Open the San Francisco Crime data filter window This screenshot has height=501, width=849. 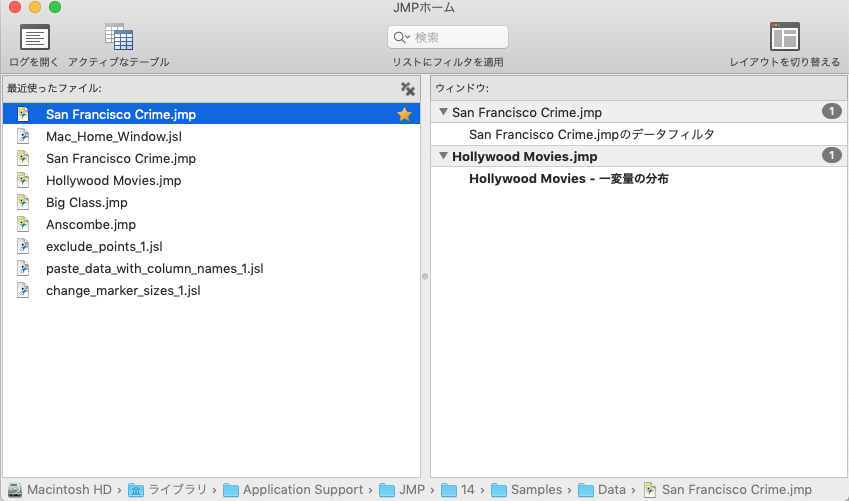point(591,134)
